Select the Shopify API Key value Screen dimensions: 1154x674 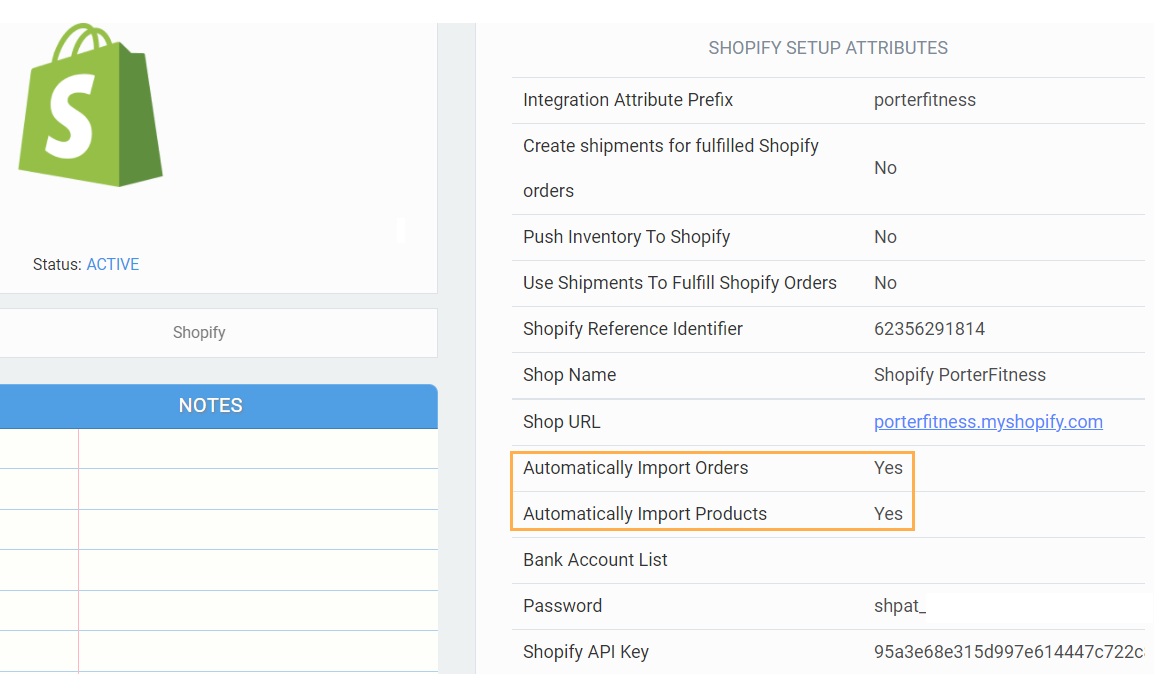coord(1007,652)
